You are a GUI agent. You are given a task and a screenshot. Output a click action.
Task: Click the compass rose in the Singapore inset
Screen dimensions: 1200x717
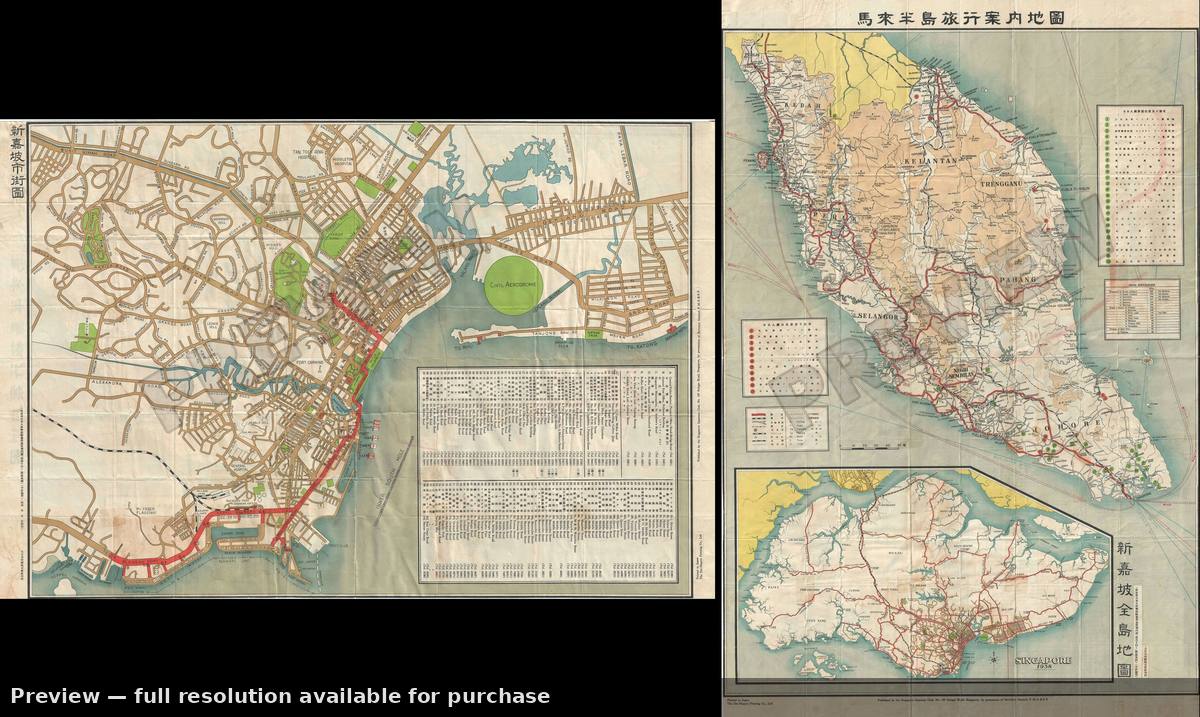[993, 659]
